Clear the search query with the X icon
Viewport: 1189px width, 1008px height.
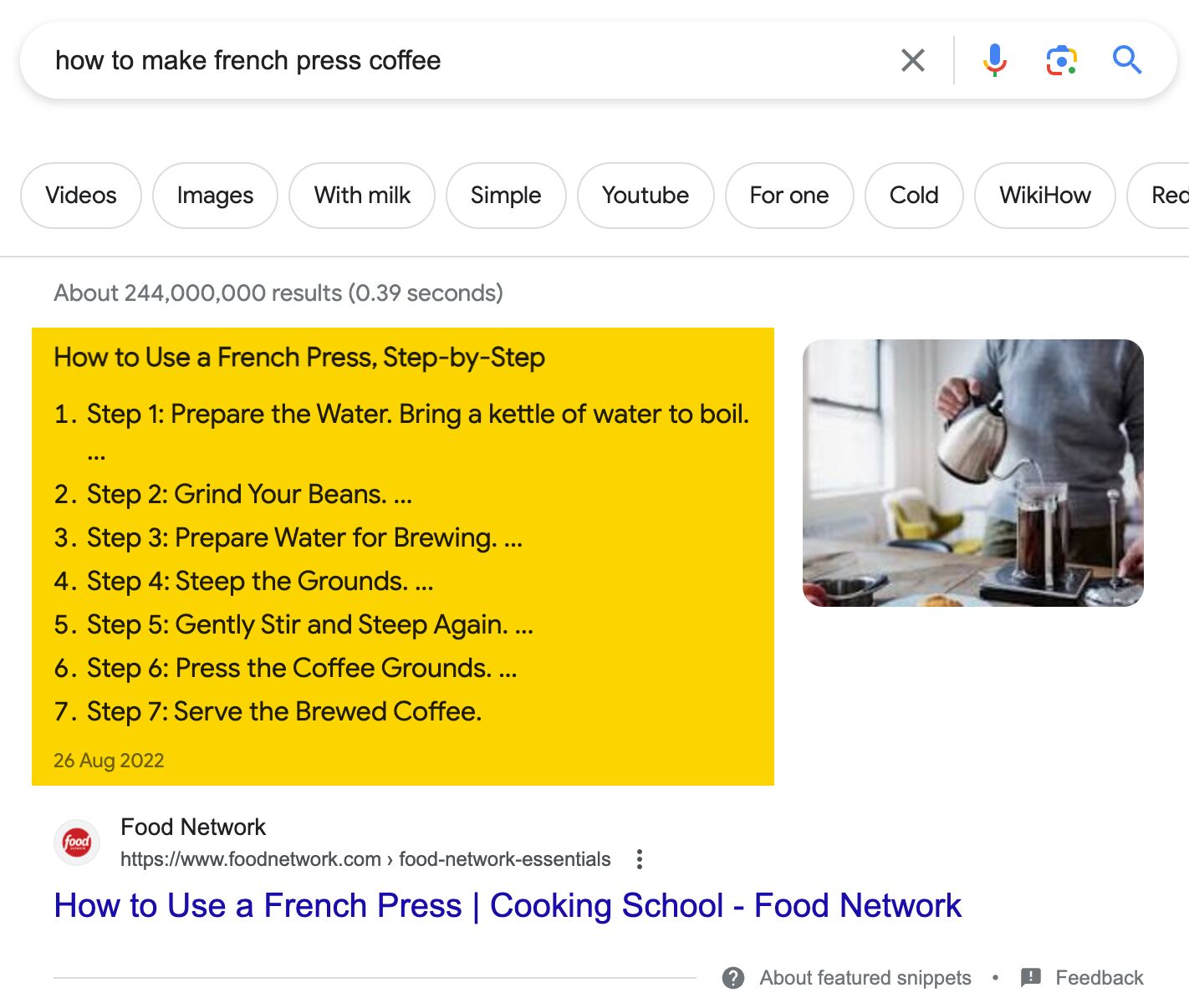click(913, 59)
